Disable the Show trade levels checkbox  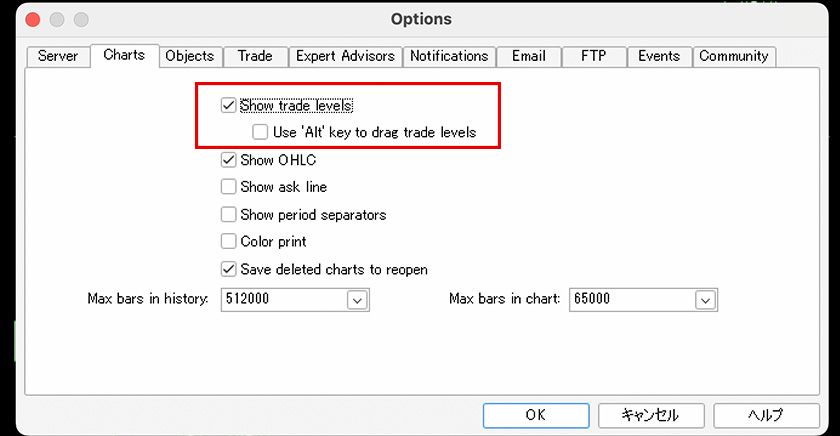point(229,105)
